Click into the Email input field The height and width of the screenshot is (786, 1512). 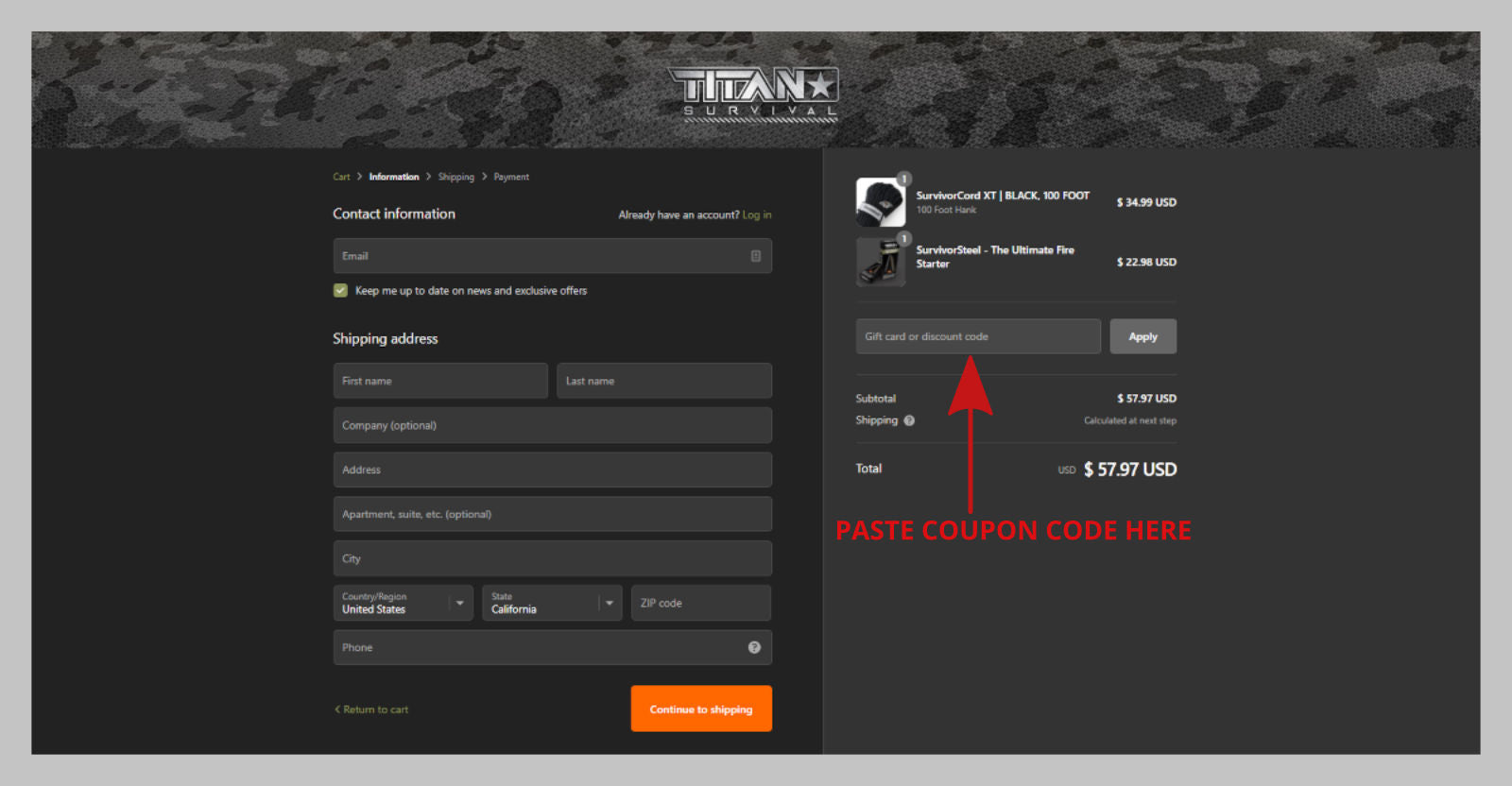[x=539, y=256]
